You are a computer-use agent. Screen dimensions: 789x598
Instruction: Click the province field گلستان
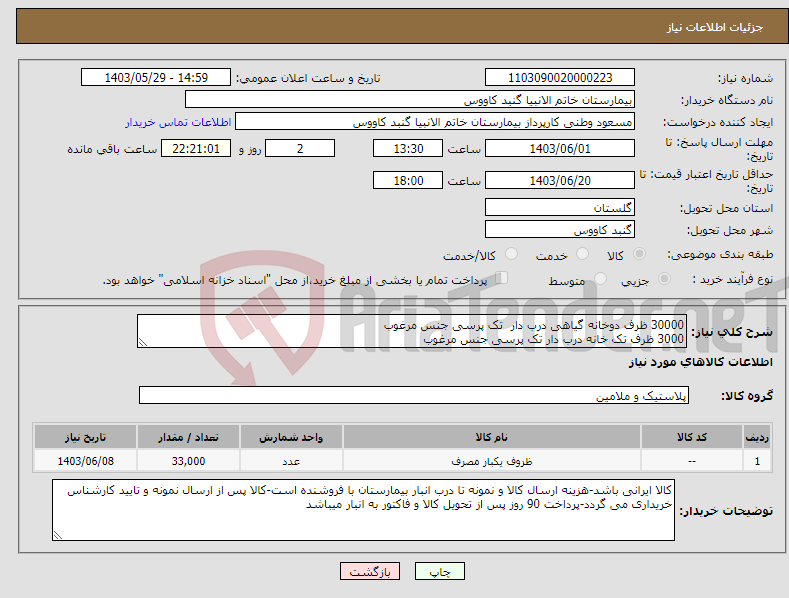click(560, 207)
